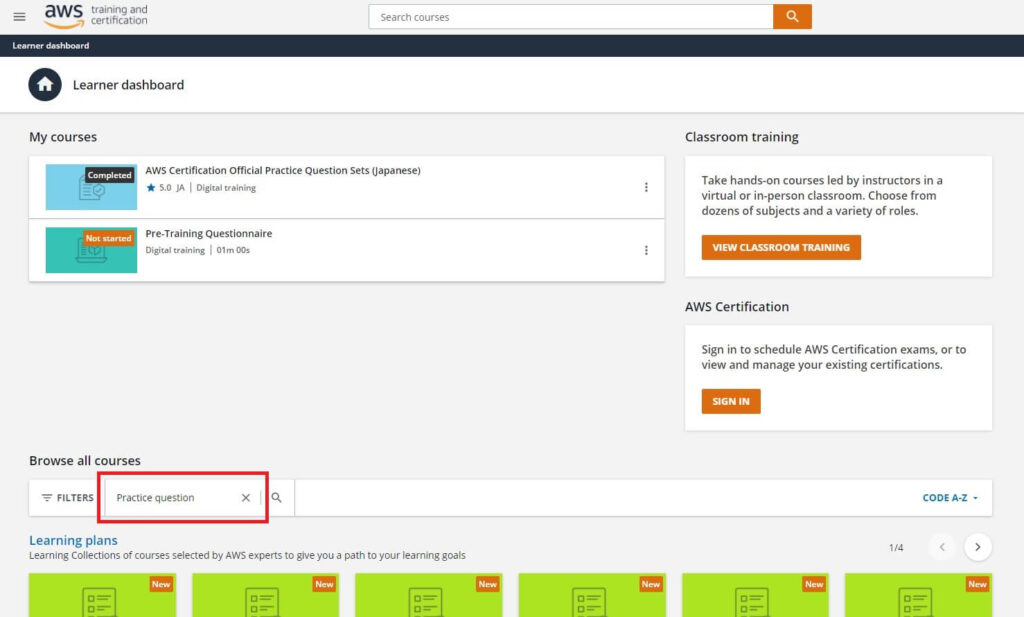Image resolution: width=1024 pixels, height=617 pixels.
Task: Open options menu for Practice Question Sets course
Action: pyautogui.click(x=646, y=187)
